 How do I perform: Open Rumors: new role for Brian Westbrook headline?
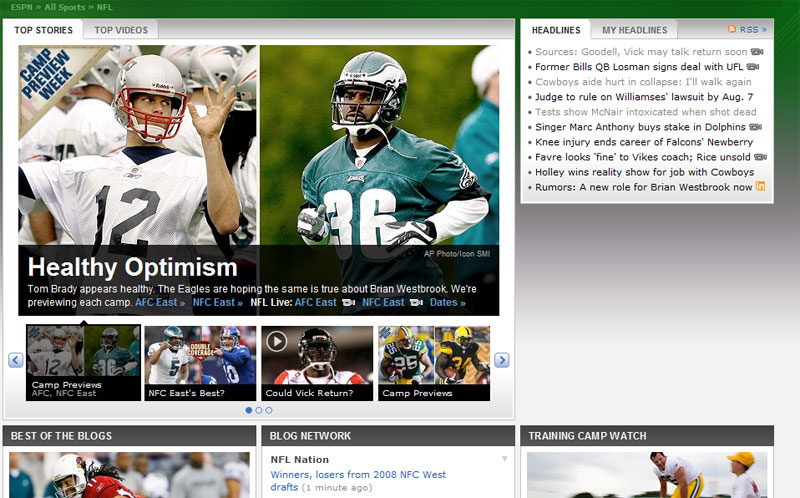pyautogui.click(x=643, y=187)
